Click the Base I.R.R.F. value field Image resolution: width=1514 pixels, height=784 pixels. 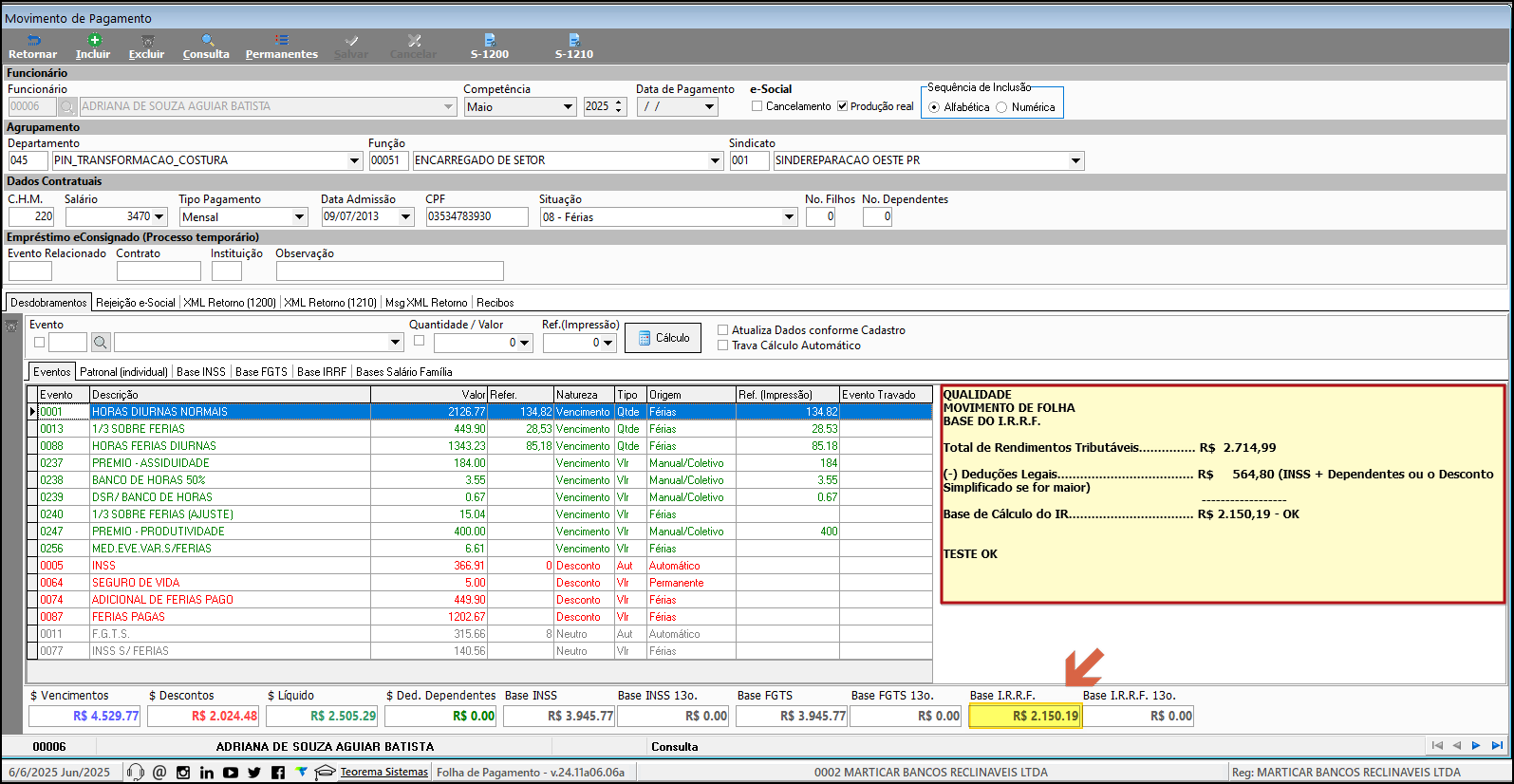tap(1025, 716)
